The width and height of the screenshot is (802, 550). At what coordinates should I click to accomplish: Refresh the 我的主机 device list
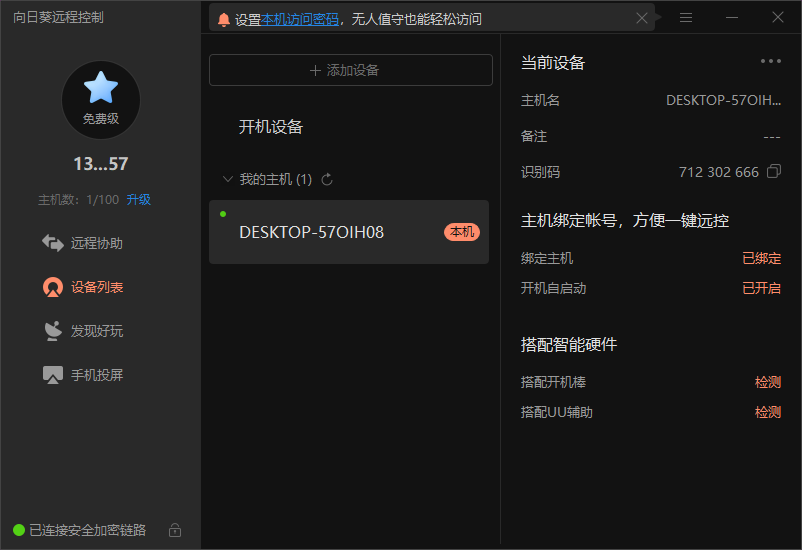327,180
